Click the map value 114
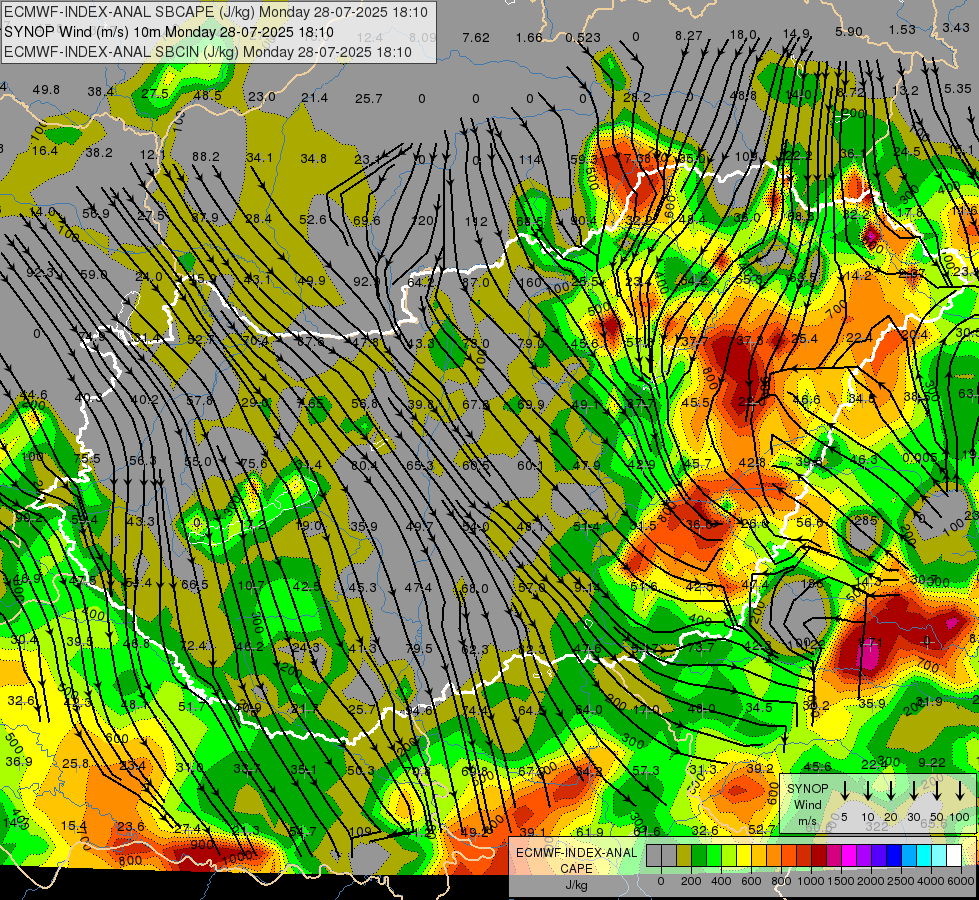This screenshot has width=979, height=900. tap(529, 160)
